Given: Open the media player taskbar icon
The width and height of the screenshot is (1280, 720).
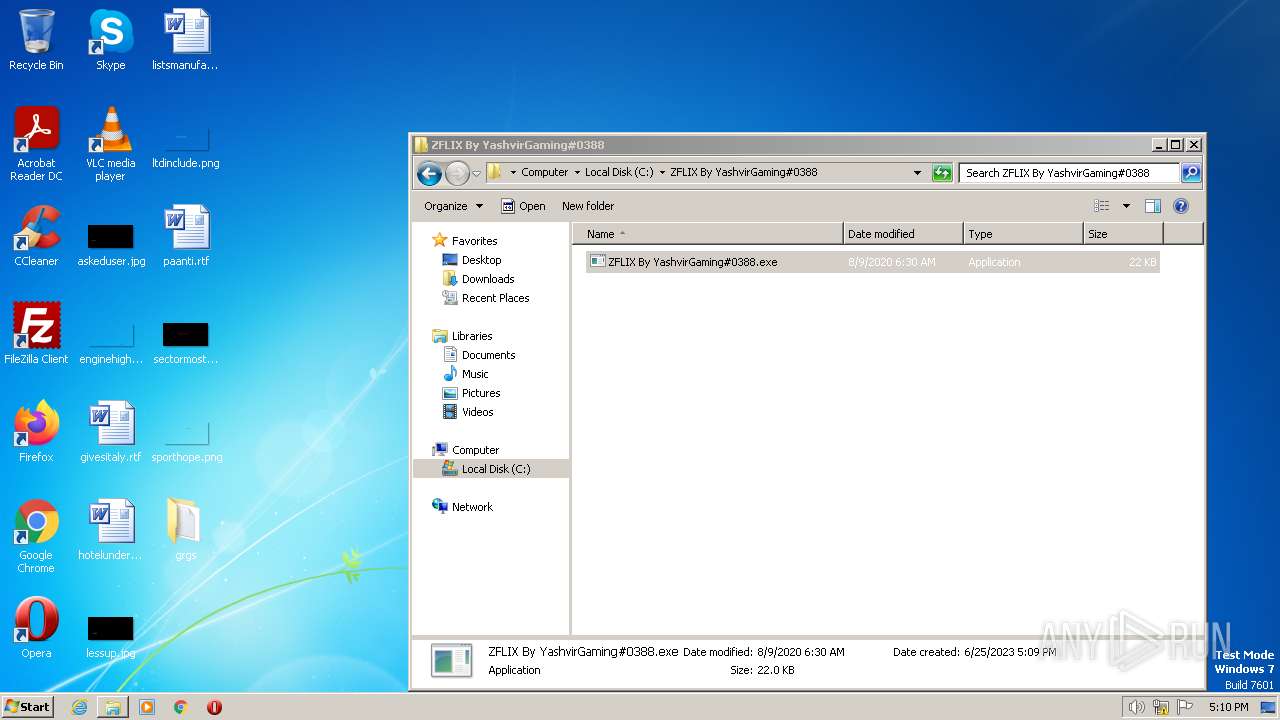Looking at the screenshot, I should point(147,707).
